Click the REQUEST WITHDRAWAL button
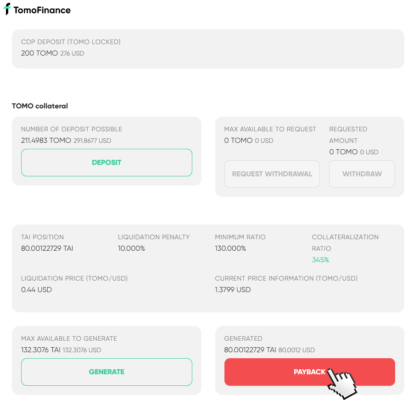408x400 pixels. (x=272, y=174)
